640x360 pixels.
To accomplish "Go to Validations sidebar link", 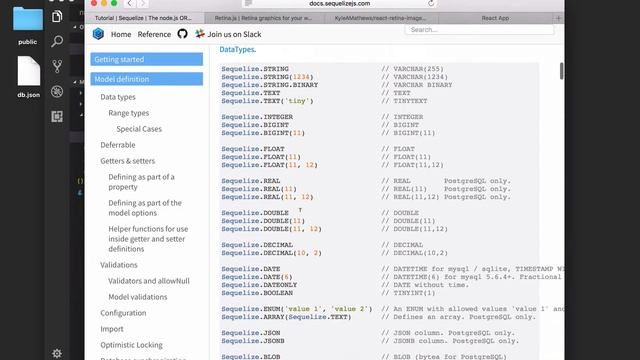I will point(119,264).
